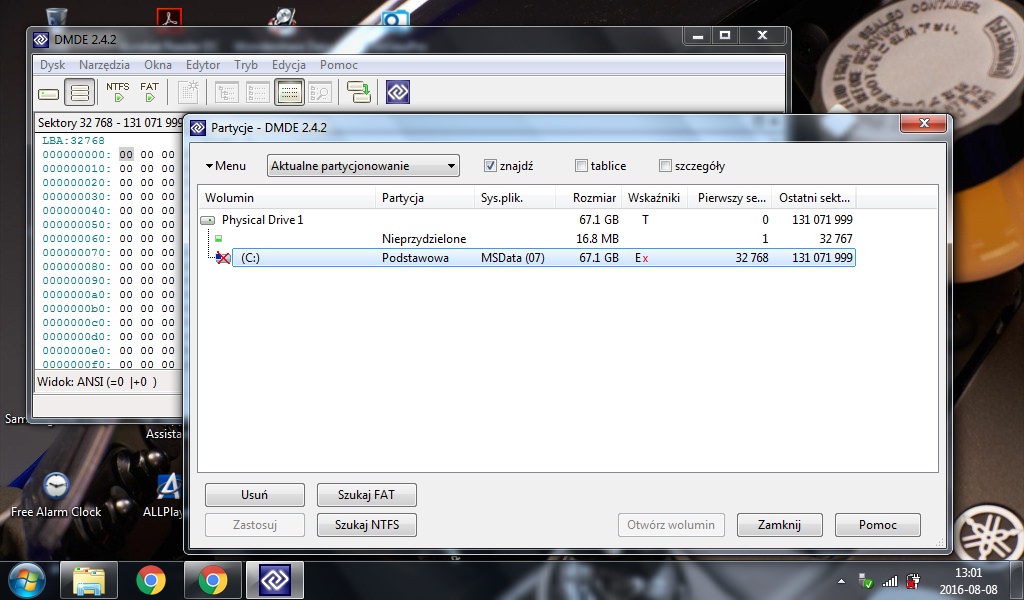Click the select drive icon in DMDE toolbar
Image resolution: width=1024 pixels, height=600 pixels.
[48, 94]
